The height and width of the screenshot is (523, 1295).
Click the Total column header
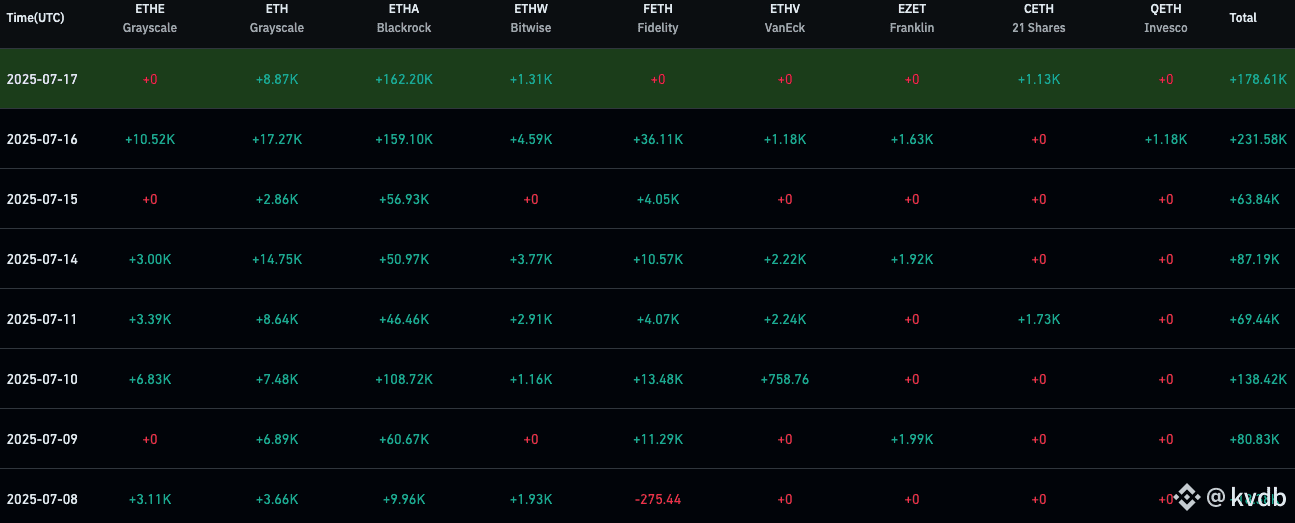pos(1243,18)
